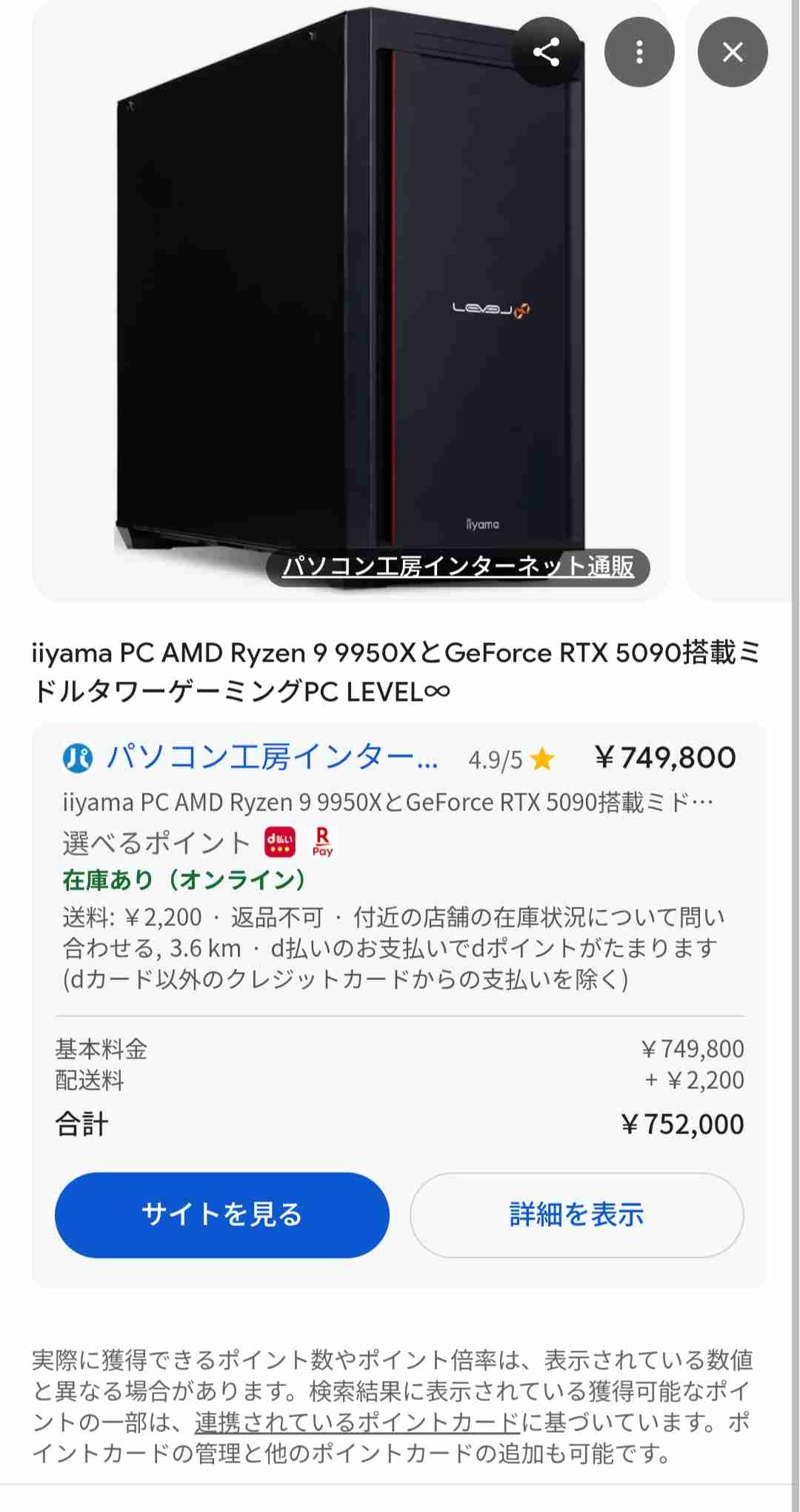Tap the share icon

pos(547,52)
